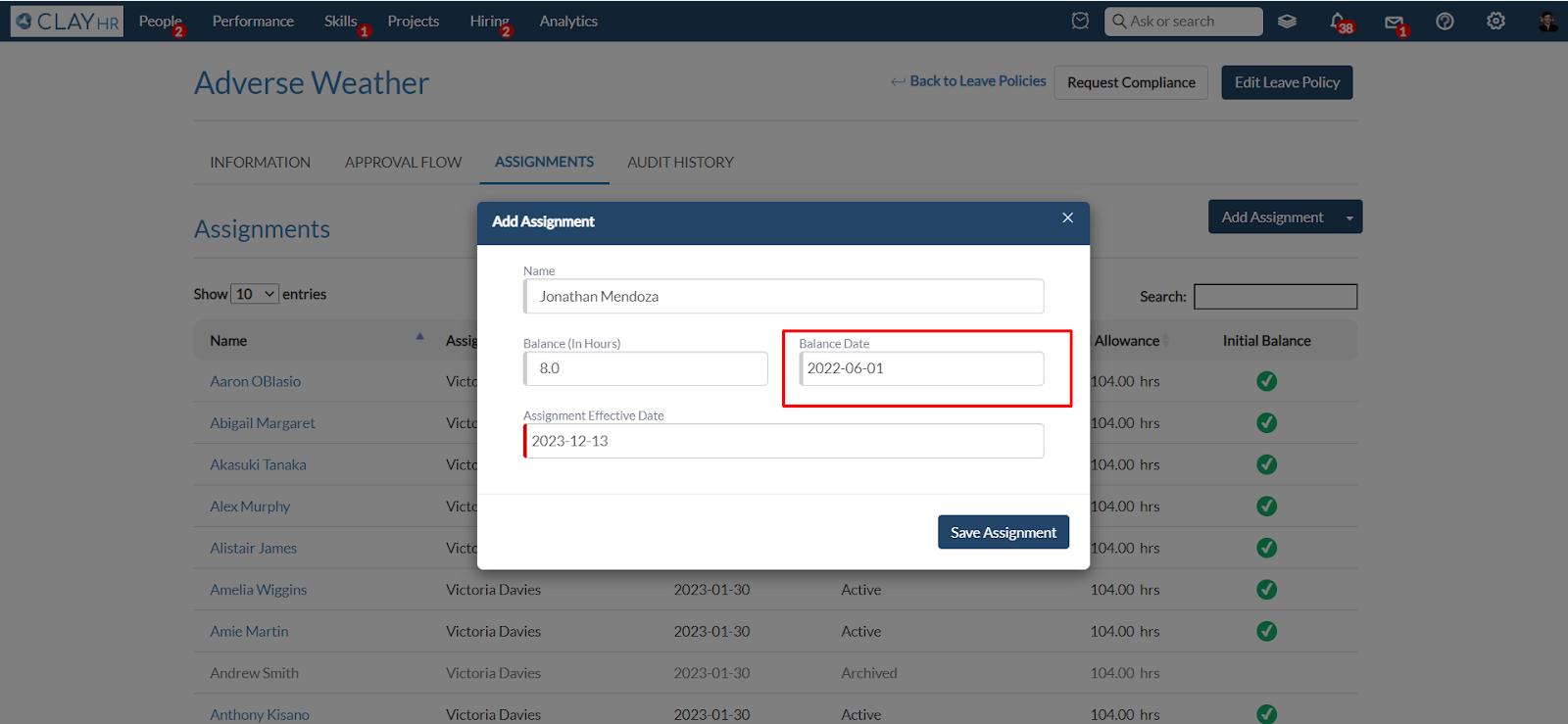The height and width of the screenshot is (724, 1568).
Task: Open the Projects menu
Action: coord(413,21)
